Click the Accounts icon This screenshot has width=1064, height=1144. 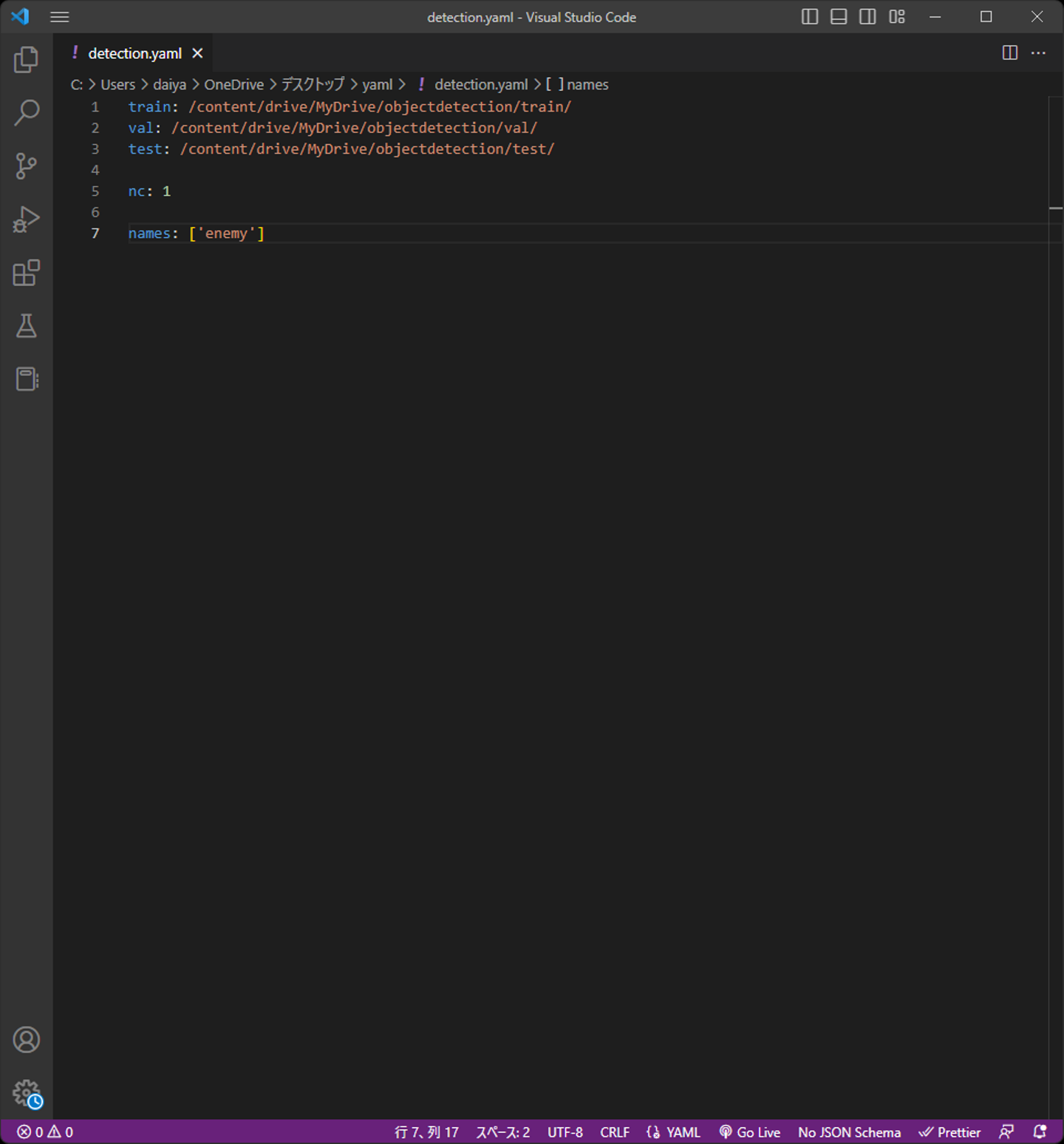coord(27,1040)
